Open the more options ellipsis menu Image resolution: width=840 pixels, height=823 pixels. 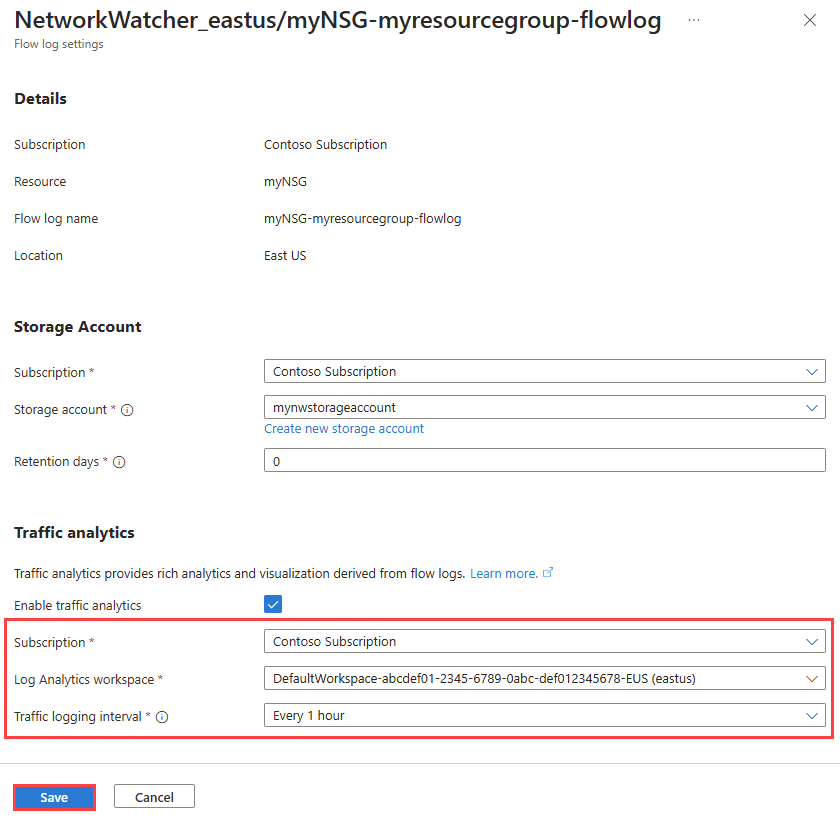pyautogui.click(x=694, y=20)
